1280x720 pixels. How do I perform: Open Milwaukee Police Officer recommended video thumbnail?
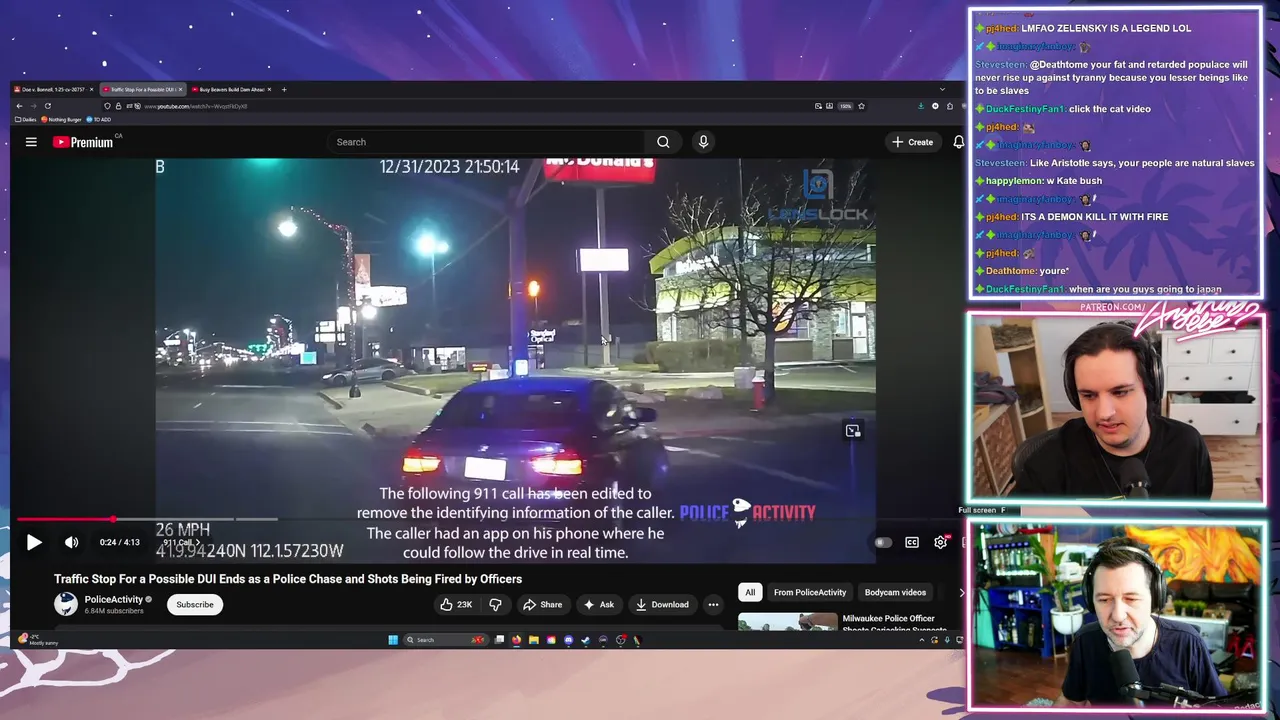(x=788, y=621)
